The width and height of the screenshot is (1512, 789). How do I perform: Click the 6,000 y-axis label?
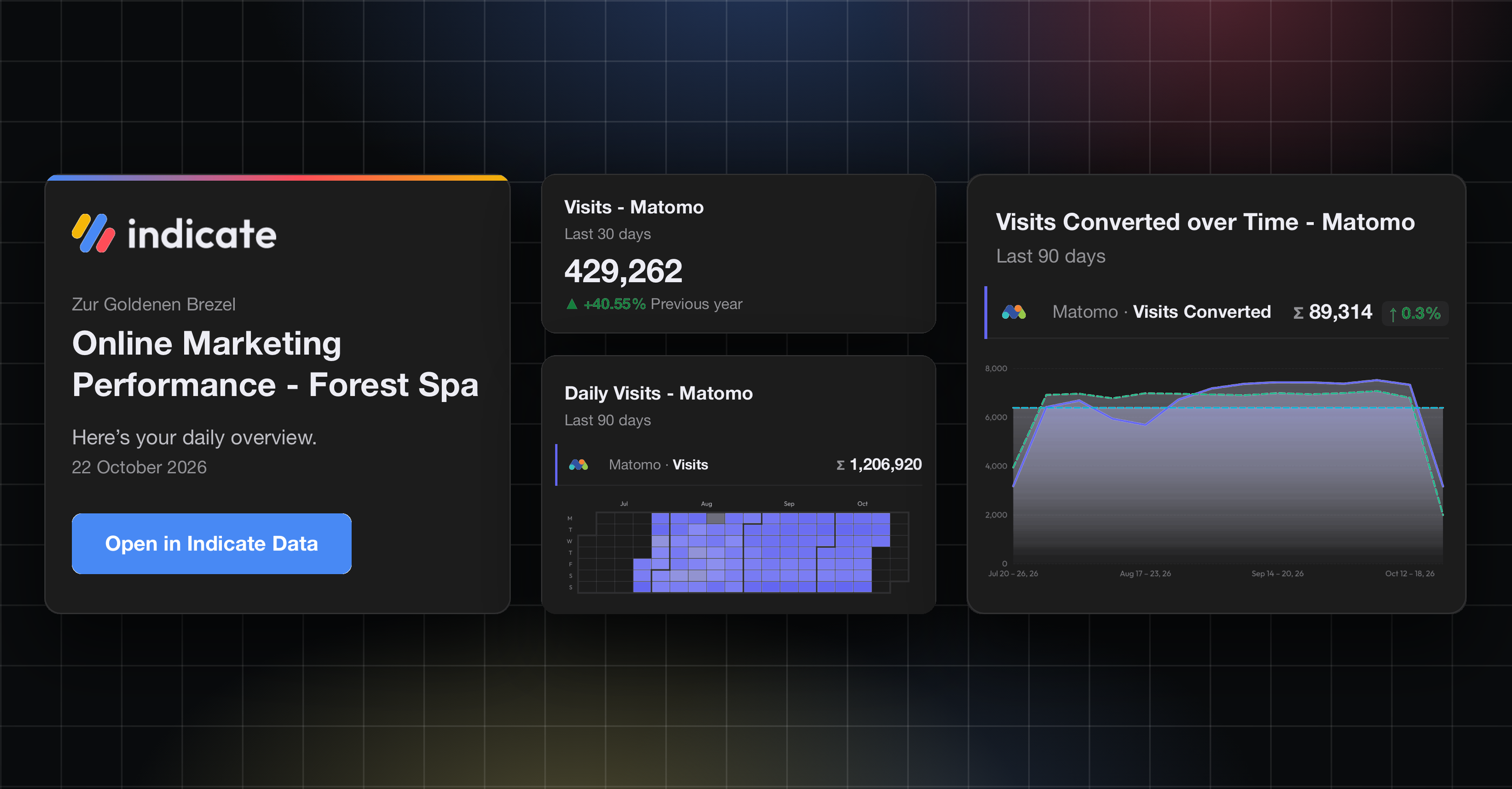[x=995, y=417]
